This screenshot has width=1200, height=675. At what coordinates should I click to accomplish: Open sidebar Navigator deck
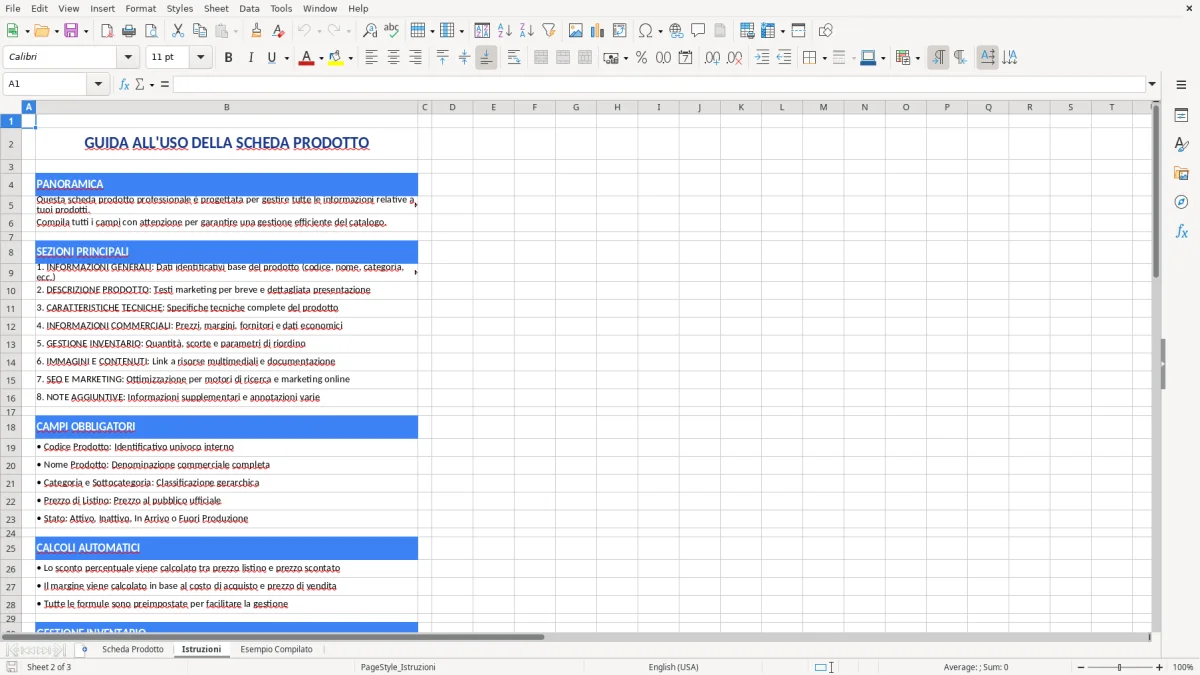[1181, 202]
